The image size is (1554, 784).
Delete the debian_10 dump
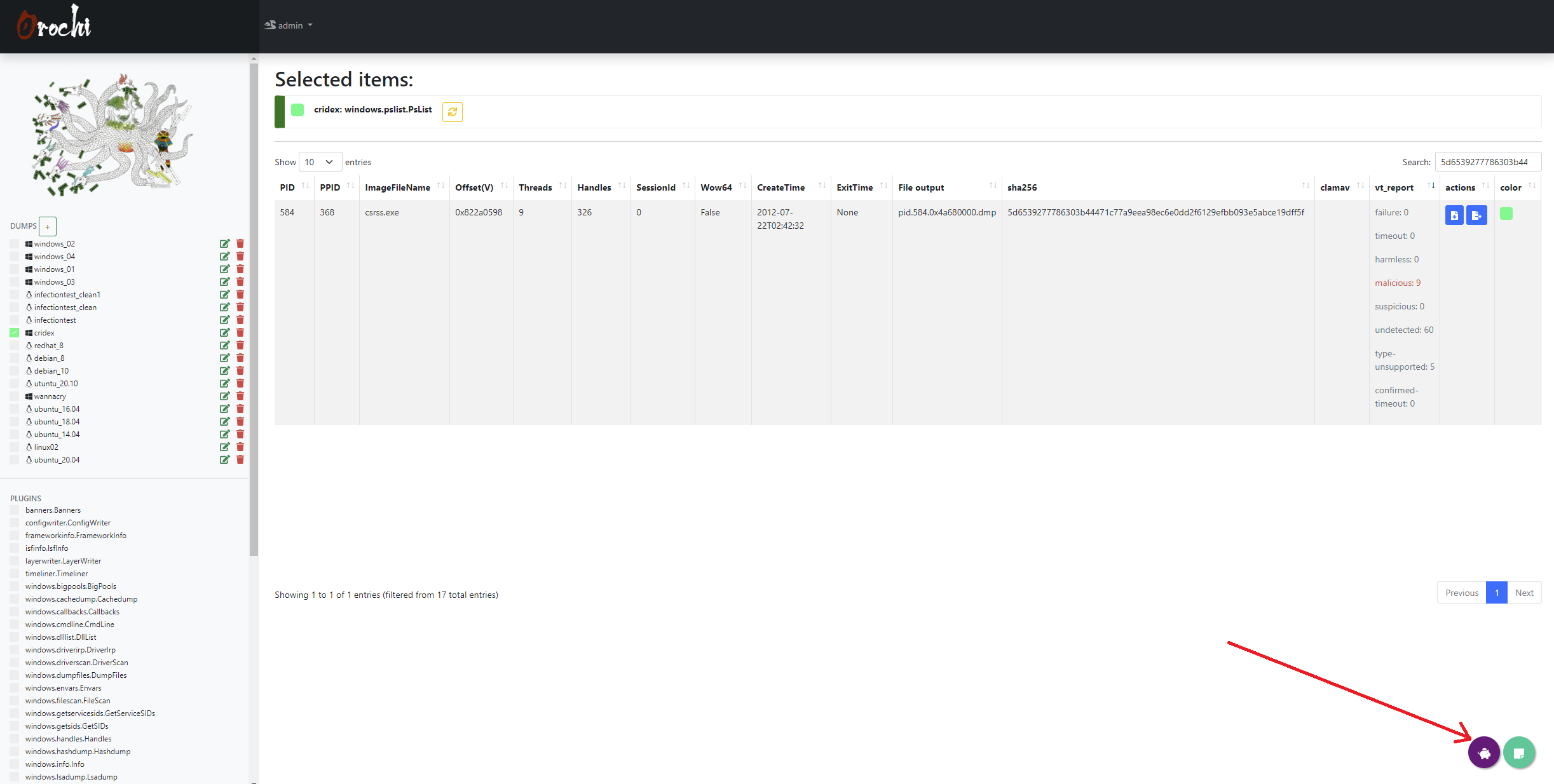coord(240,371)
